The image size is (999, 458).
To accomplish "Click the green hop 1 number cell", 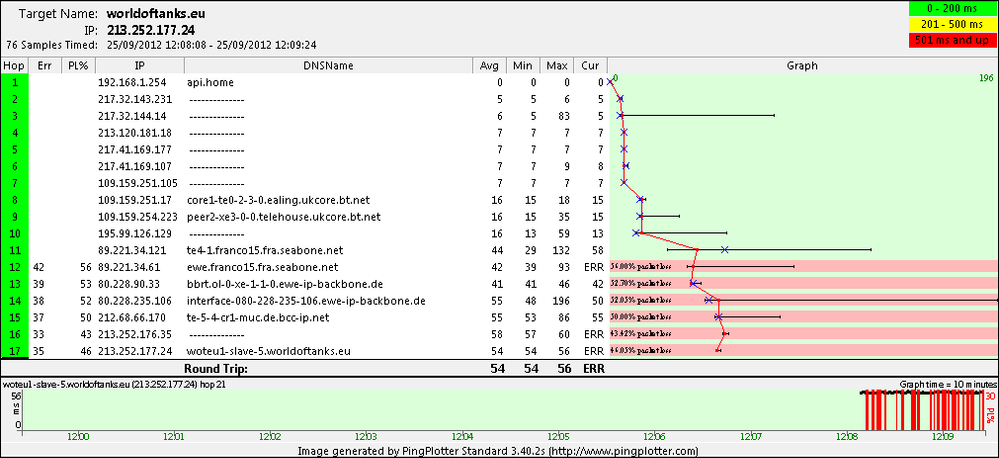I will 15,82.
